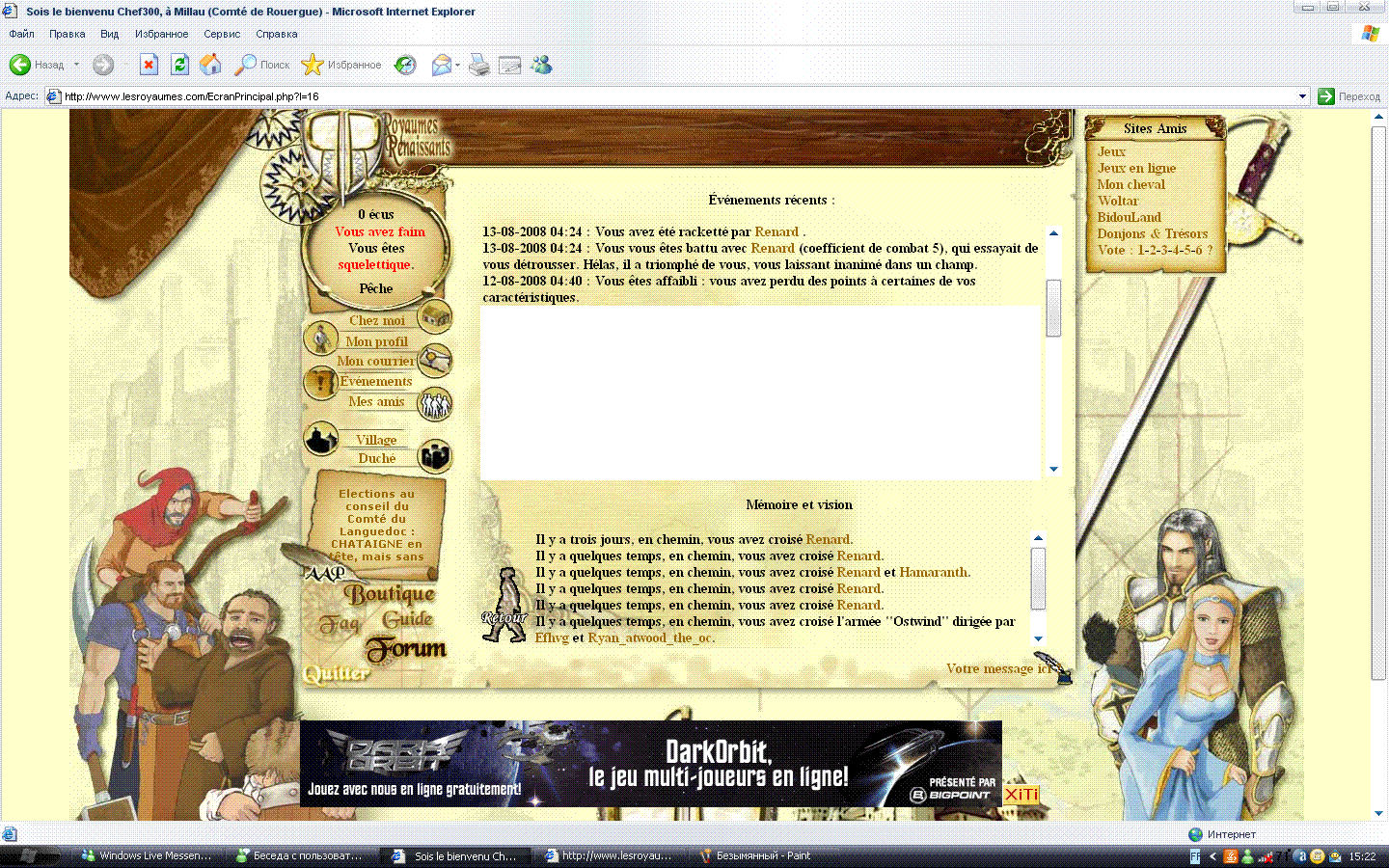The height and width of the screenshot is (868, 1389).
Task: Open the Сервис menu
Action: 221,34
